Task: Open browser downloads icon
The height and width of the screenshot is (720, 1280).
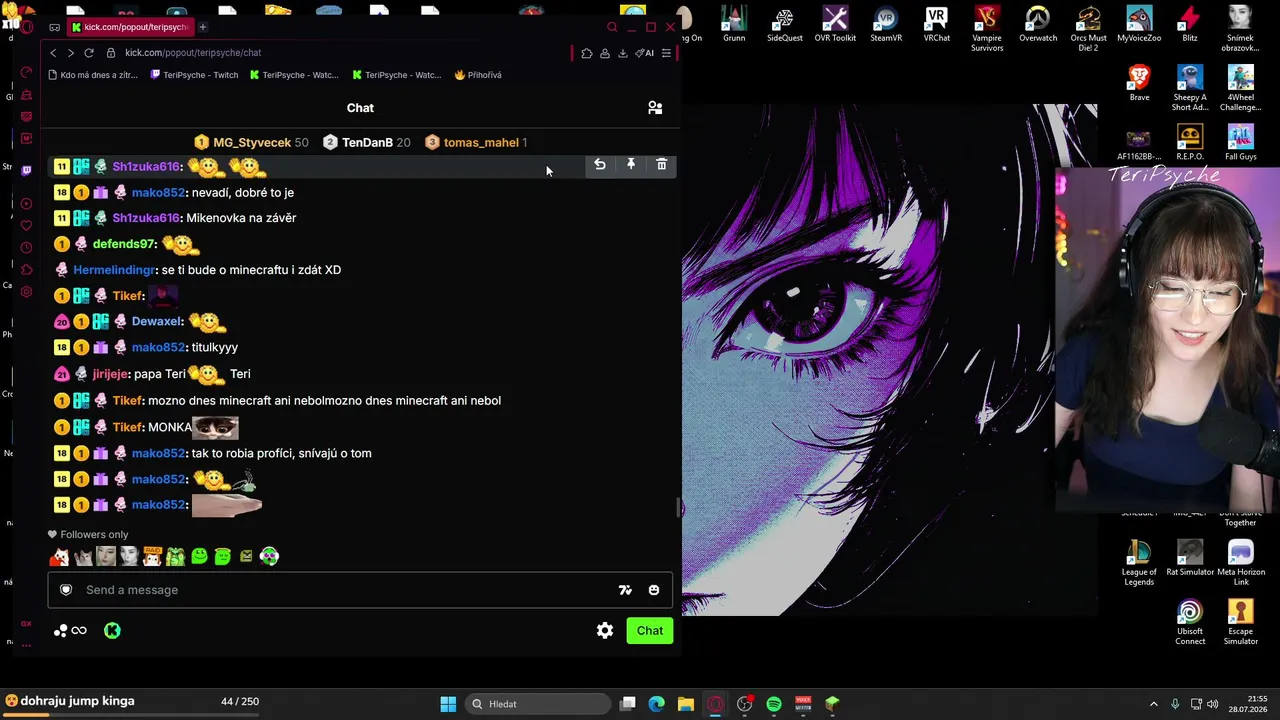Action: click(623, 53)
